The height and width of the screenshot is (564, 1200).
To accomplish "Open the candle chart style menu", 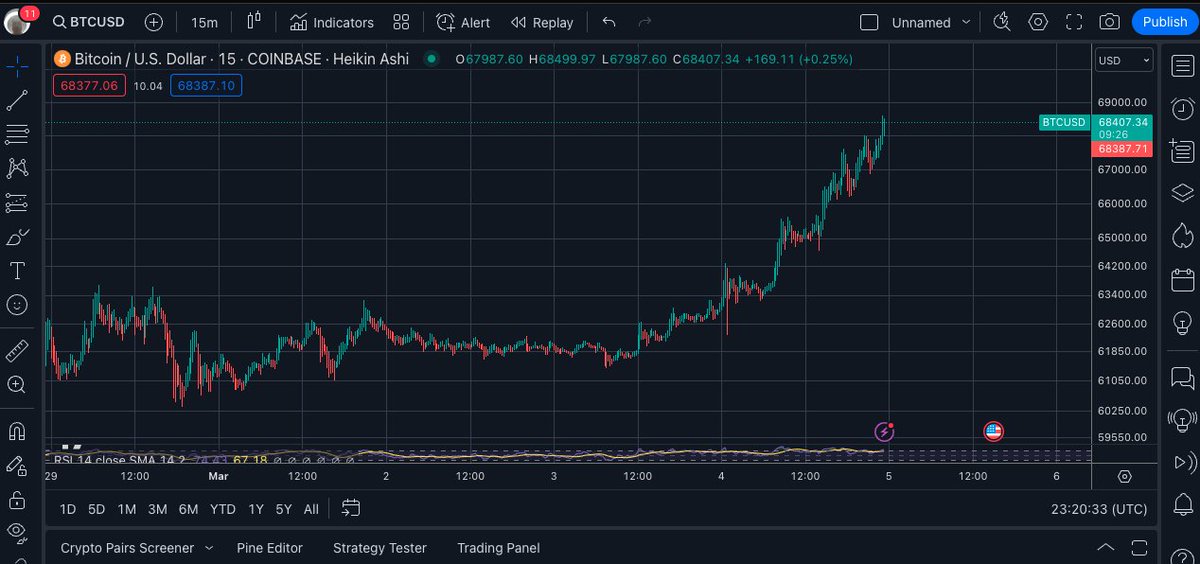I will pyautogui.click(x=254, y=22).
